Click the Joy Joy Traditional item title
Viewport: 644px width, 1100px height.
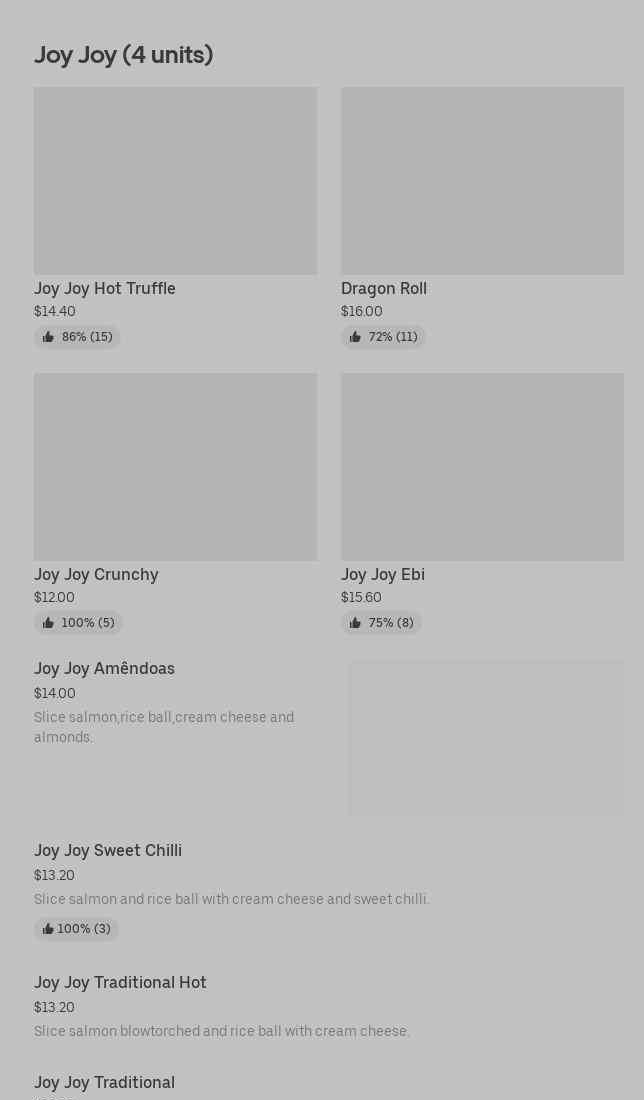coord(104,1083)
